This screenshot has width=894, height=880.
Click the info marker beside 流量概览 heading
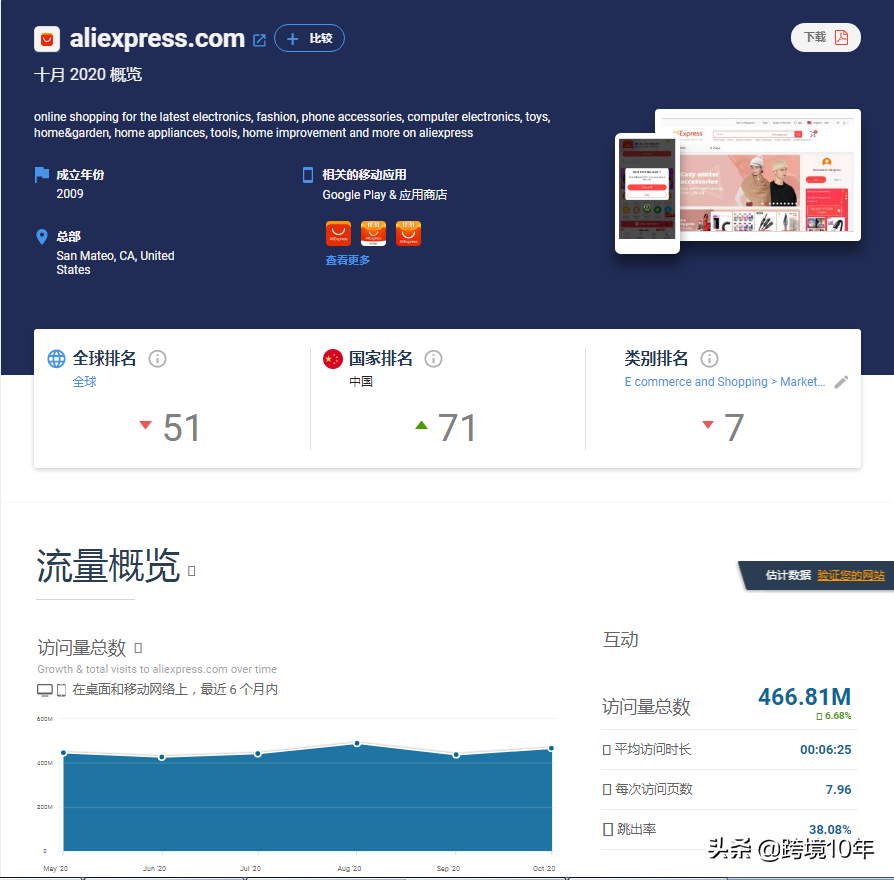(192, 571)
